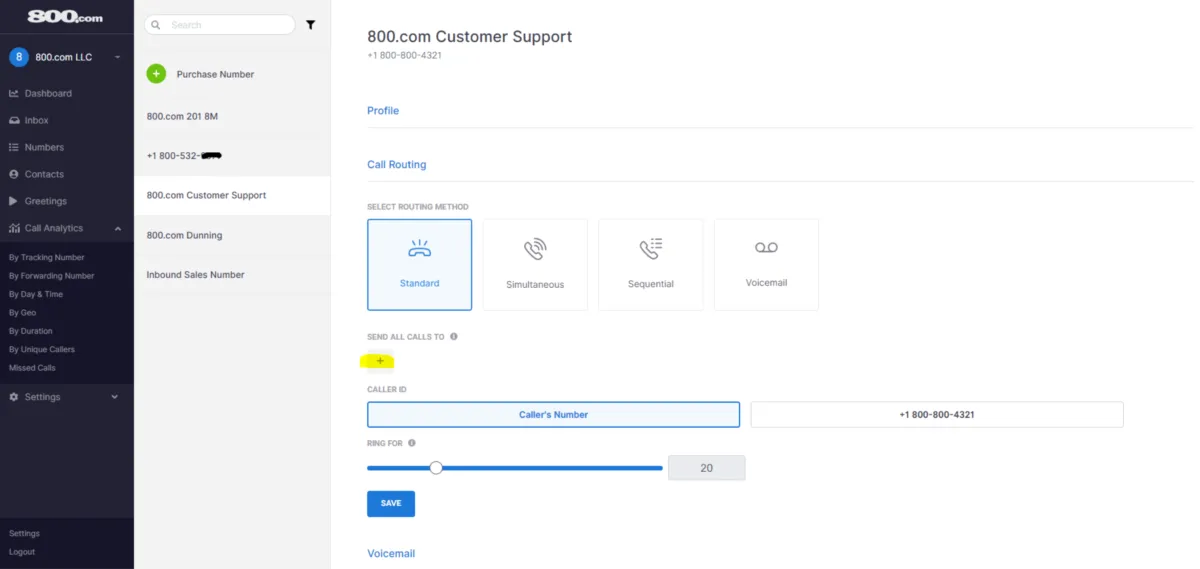Click the 800.com logo
Image resolution: width=1200 pixels, height=569 pixels.
[65, 17]
